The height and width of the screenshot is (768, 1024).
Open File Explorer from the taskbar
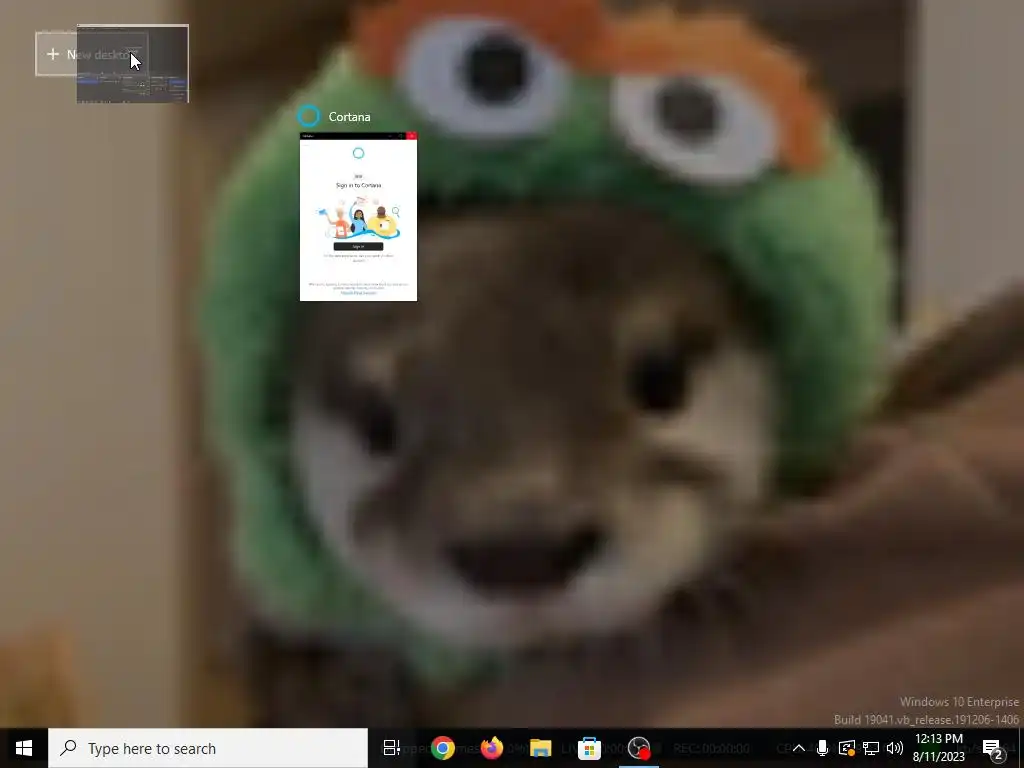(x=540, y=748)
